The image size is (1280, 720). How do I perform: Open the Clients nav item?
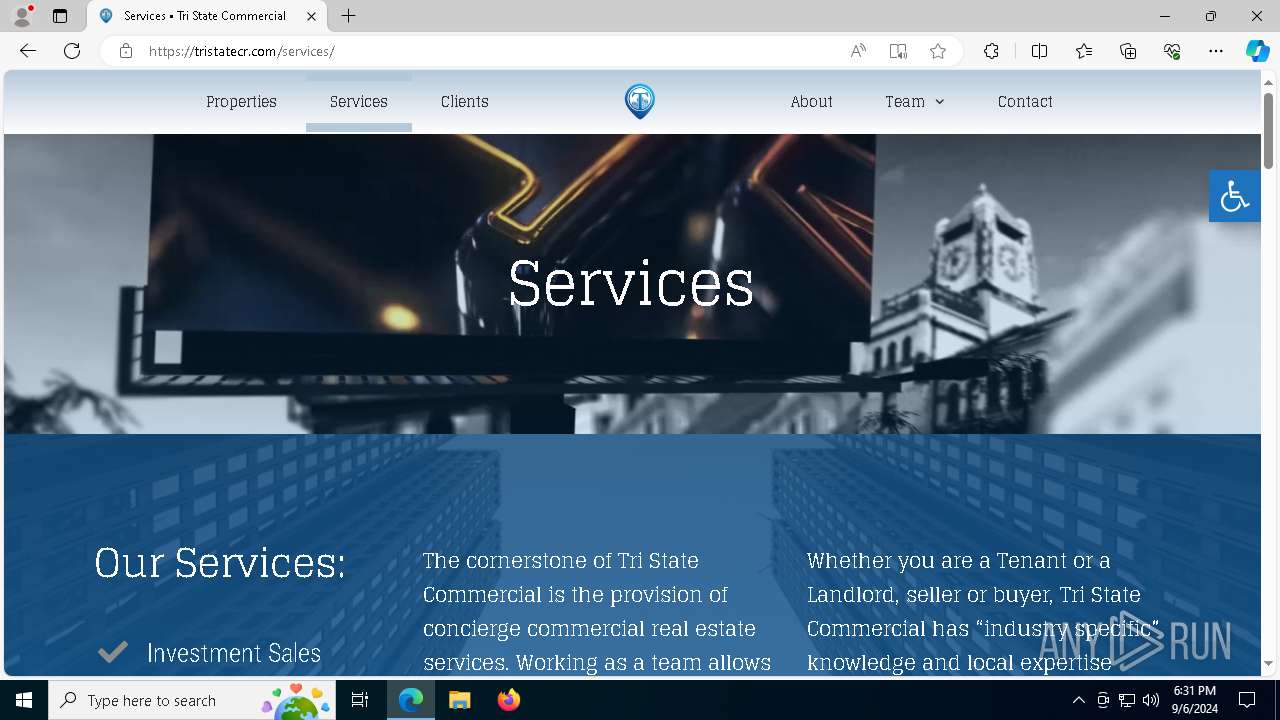[x=465, y=102]
